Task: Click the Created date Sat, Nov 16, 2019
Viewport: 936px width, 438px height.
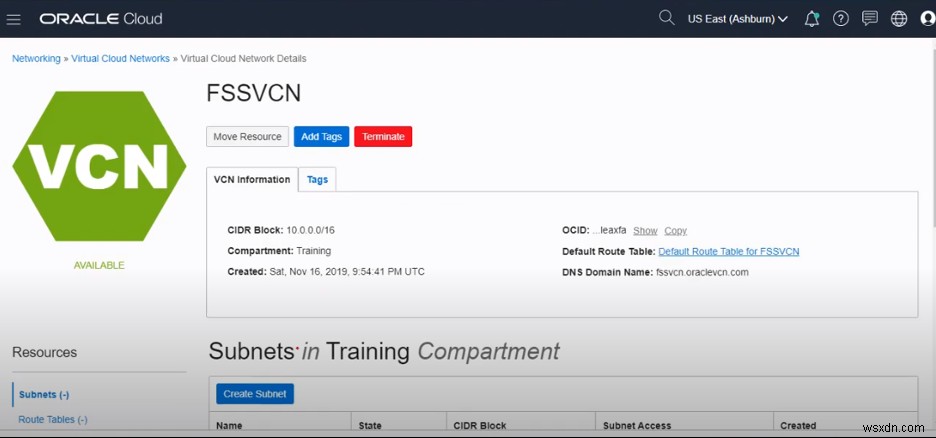Action: point(347,272)
